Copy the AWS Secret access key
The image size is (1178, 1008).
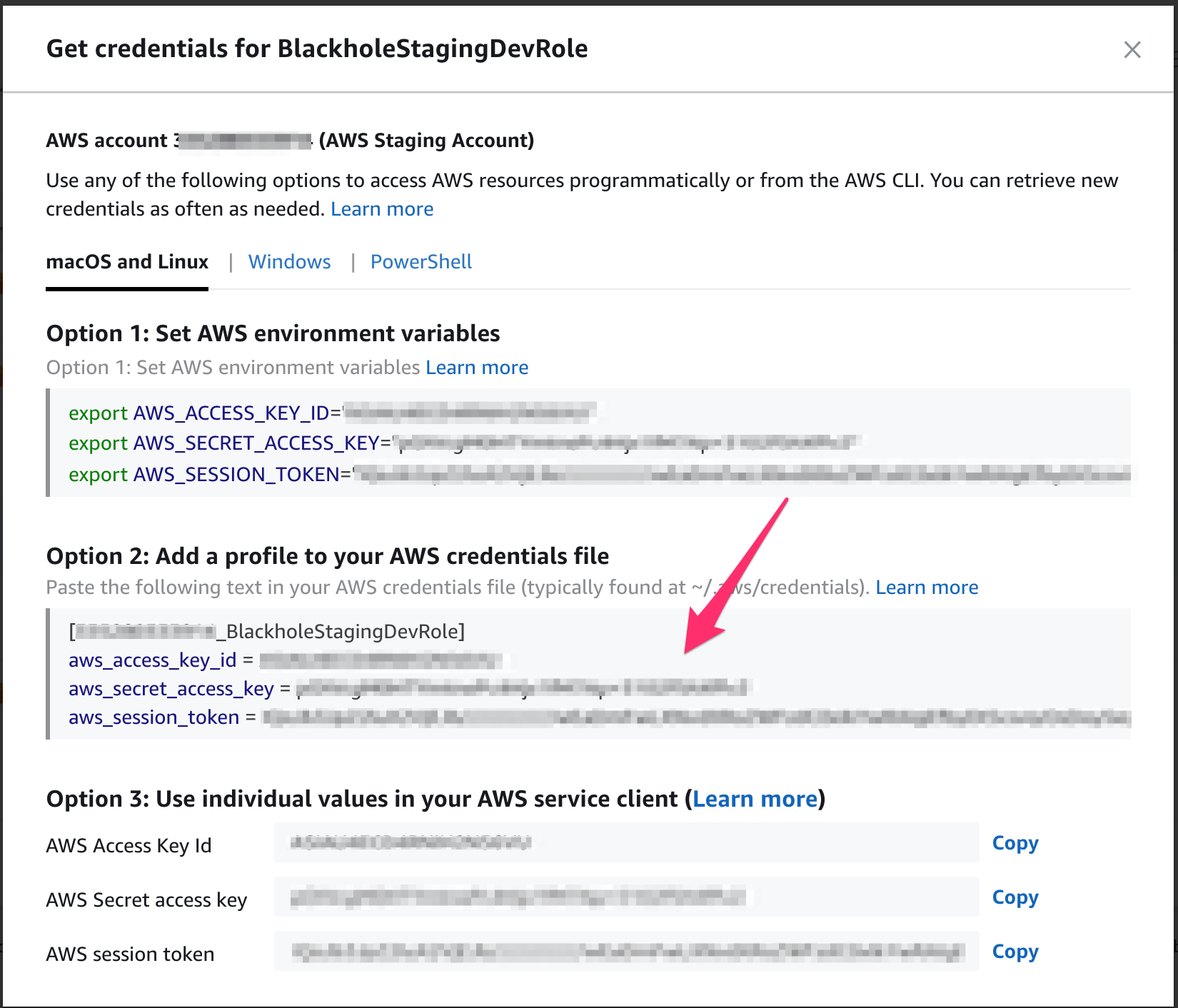point(1015,897)
